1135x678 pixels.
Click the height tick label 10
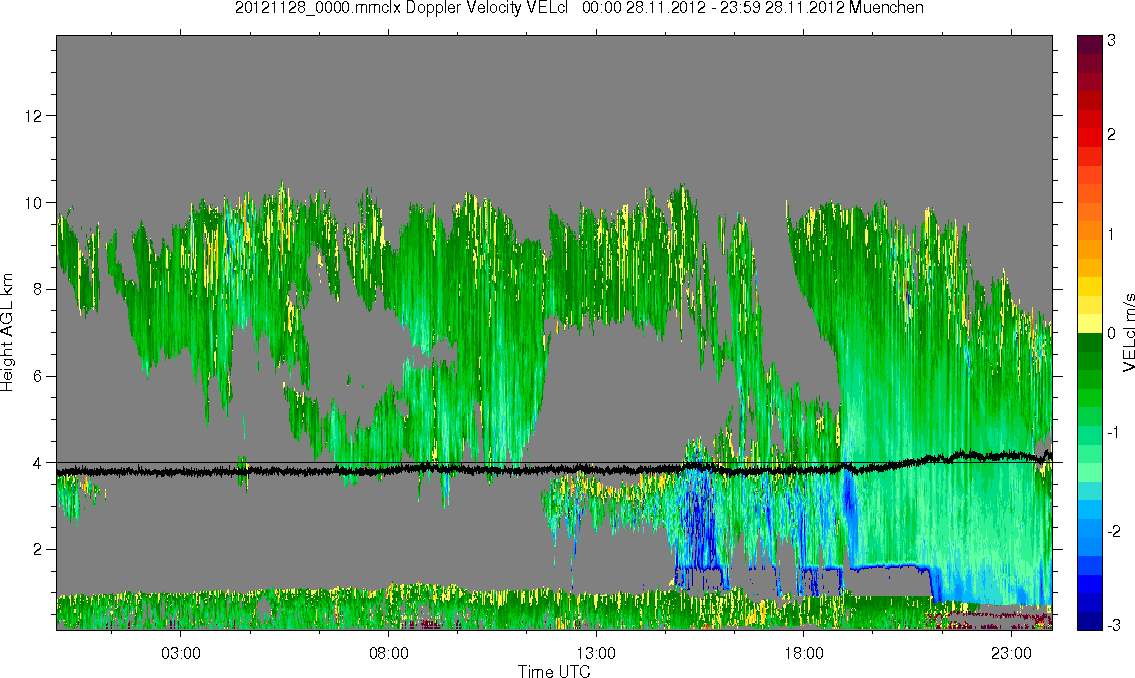tap(33, 203)
